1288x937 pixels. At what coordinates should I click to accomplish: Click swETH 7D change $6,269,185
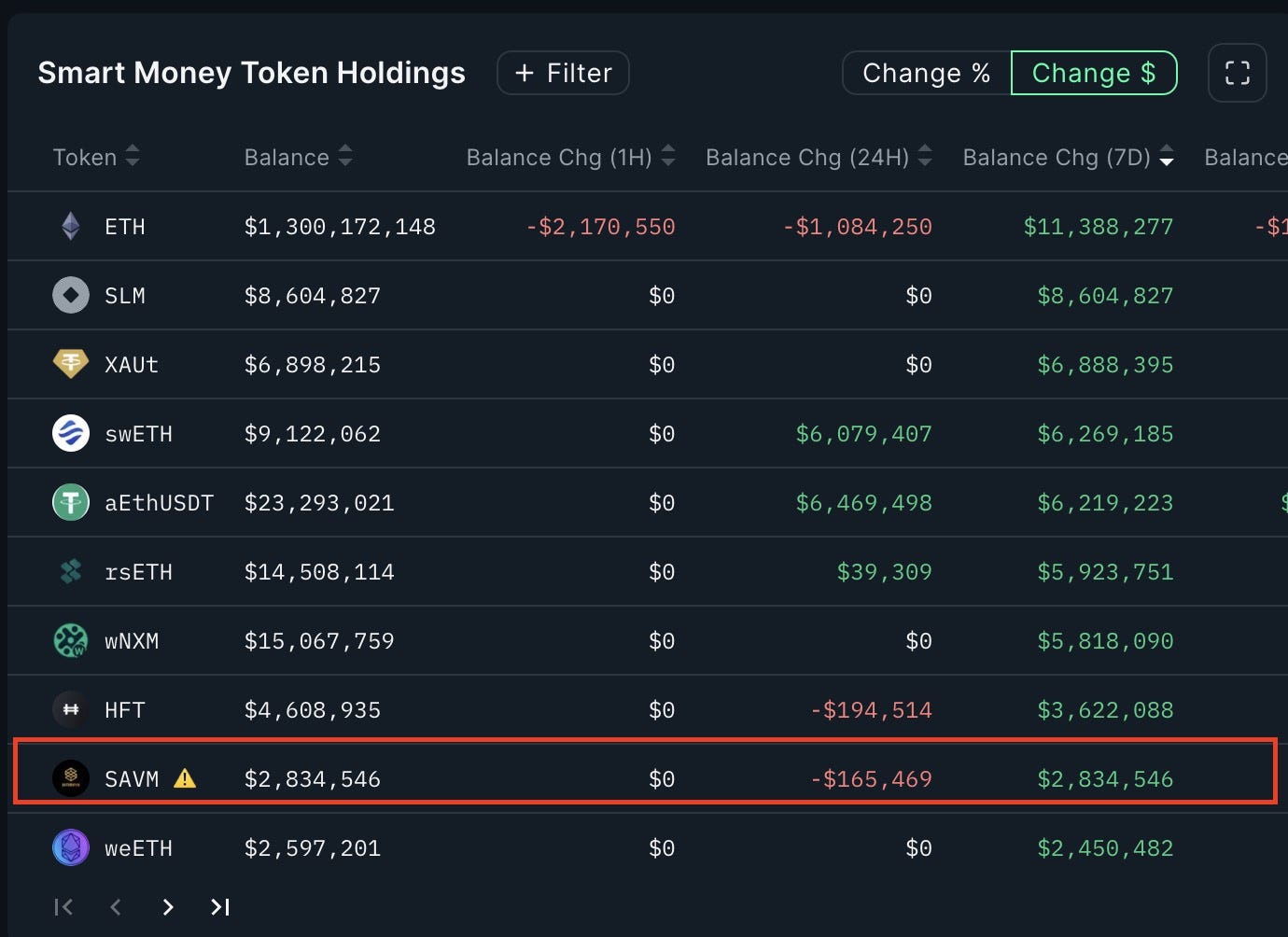1105,434
